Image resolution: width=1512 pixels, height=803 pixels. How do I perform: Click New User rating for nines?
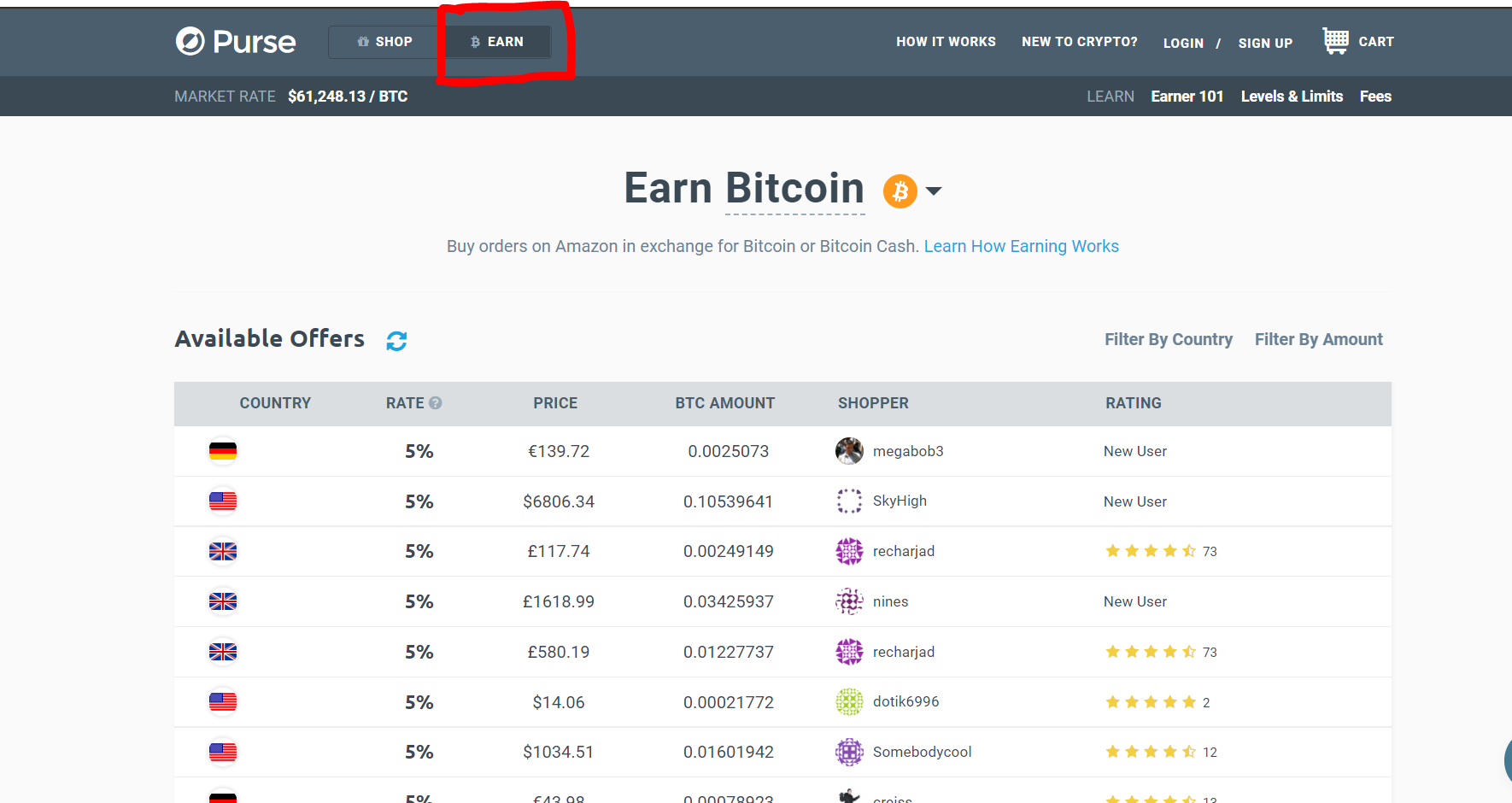tap(1134, 601)
